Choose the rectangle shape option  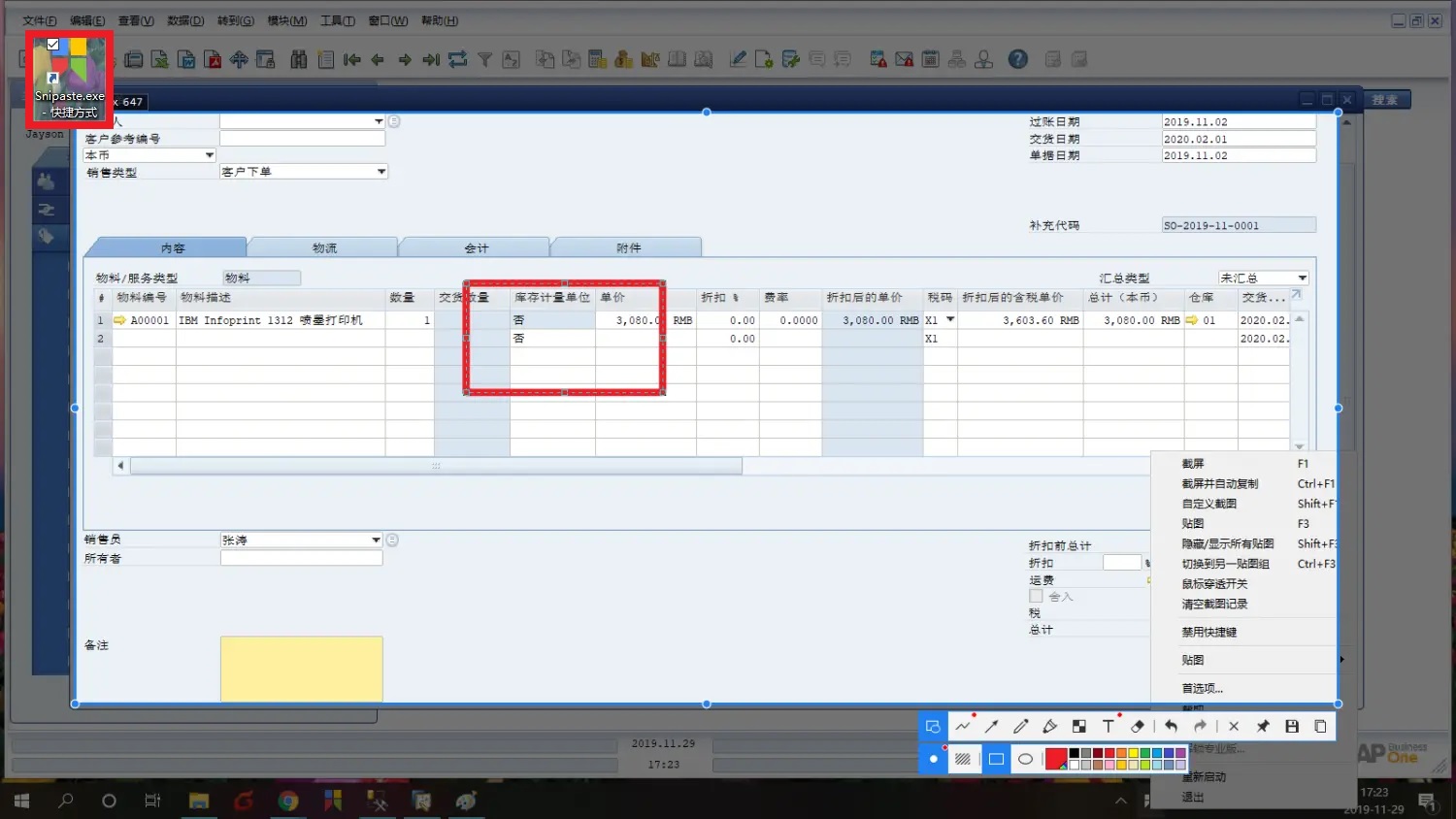996,759
